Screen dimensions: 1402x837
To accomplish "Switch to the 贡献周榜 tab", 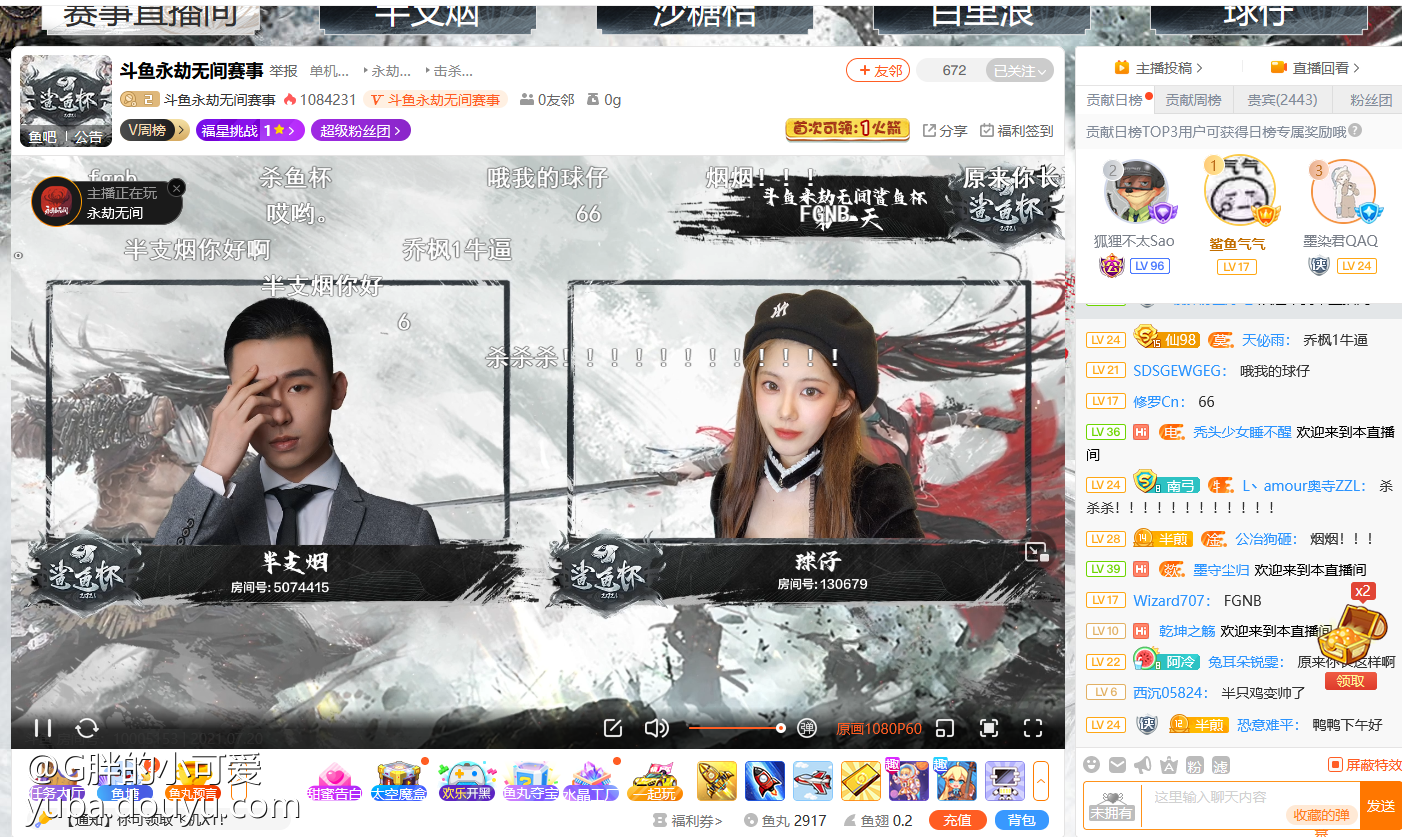I will tap(1193, 100).
